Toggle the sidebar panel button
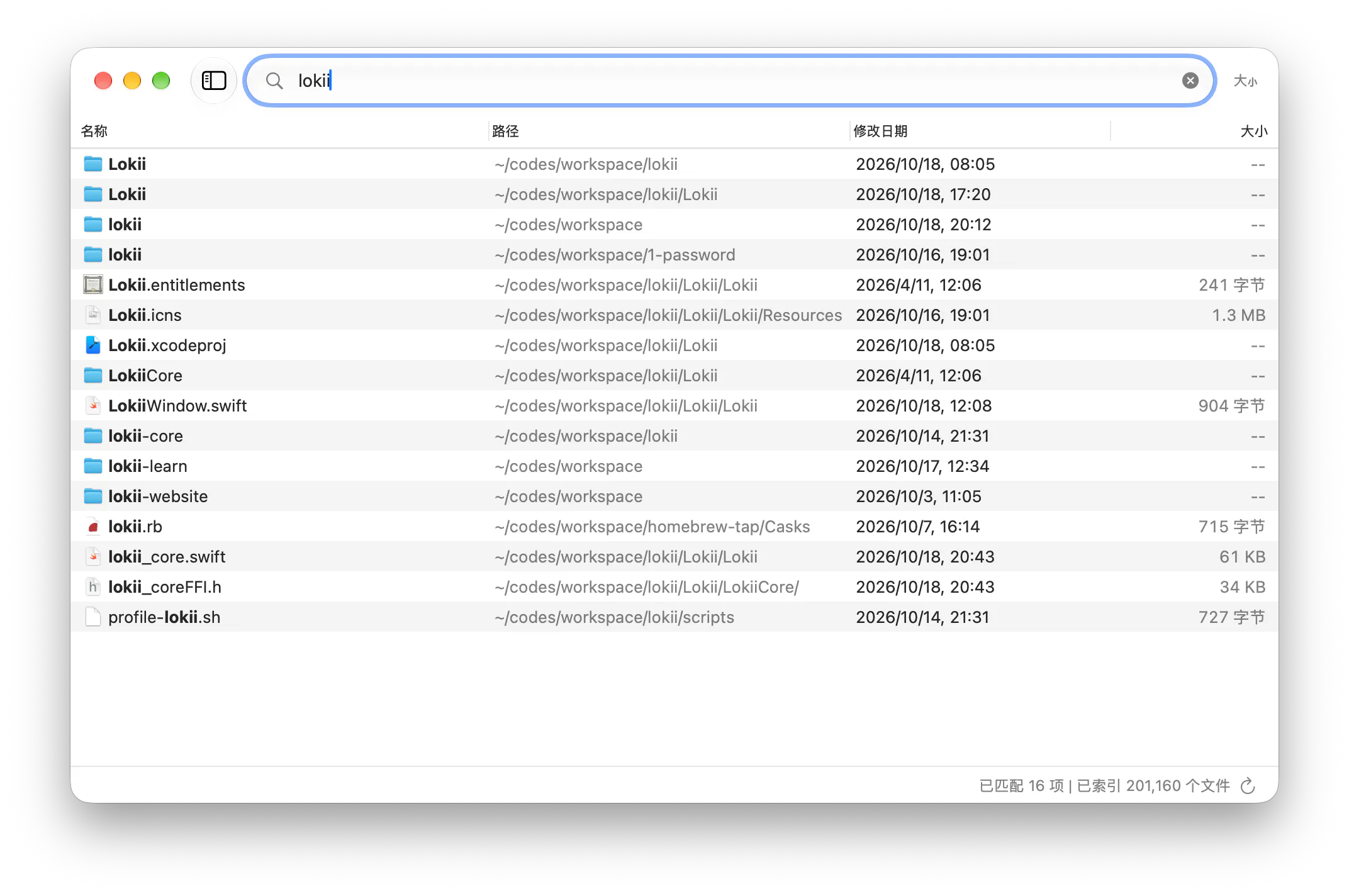 (214, 81)
